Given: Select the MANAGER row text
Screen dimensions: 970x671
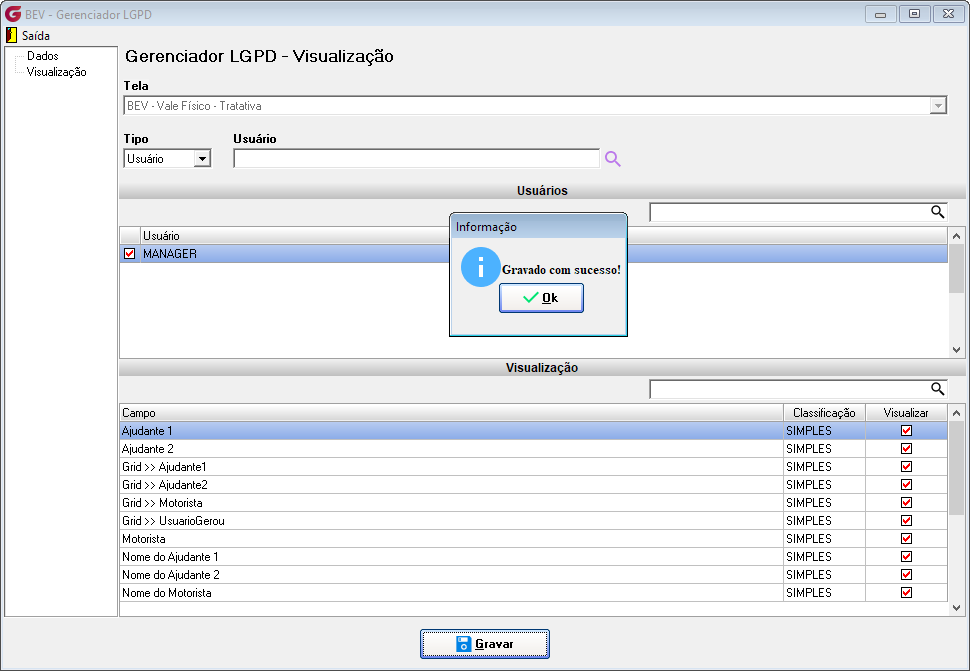Looking at the screenshot, I should [x=170, y=254].
